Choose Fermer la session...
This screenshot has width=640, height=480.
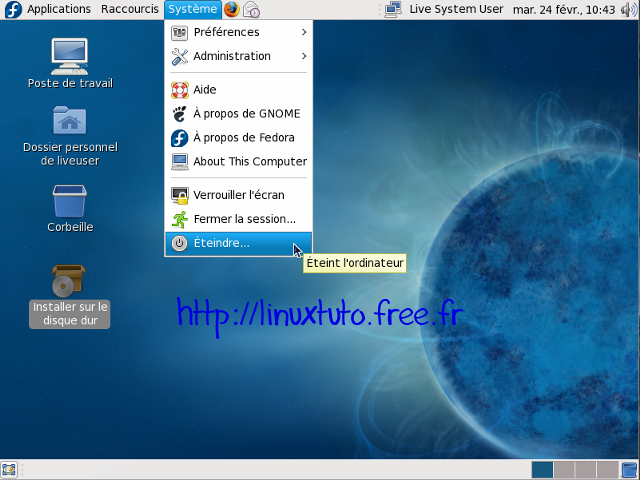coord(238,219)
